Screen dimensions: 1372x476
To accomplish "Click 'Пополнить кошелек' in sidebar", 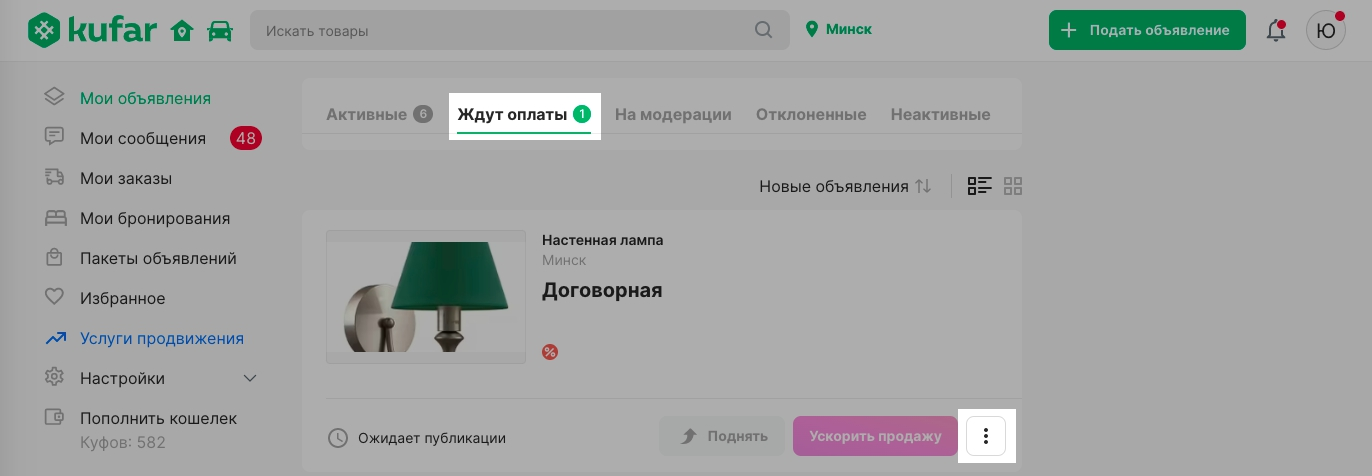I will coord(159,418).
